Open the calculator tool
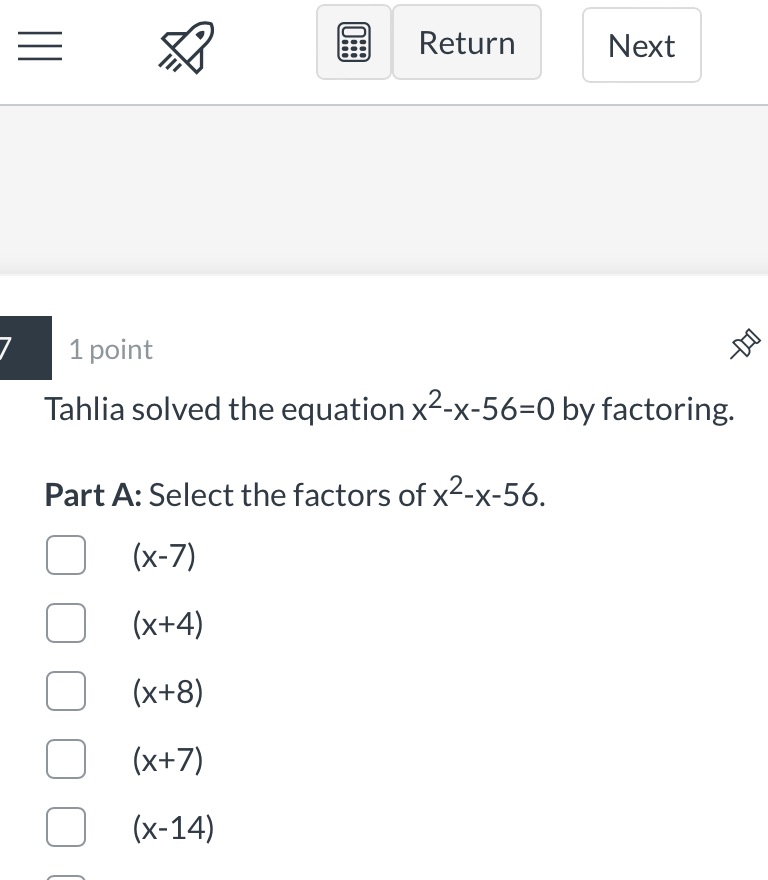The image size is (768, 880). tap(354, 42)
